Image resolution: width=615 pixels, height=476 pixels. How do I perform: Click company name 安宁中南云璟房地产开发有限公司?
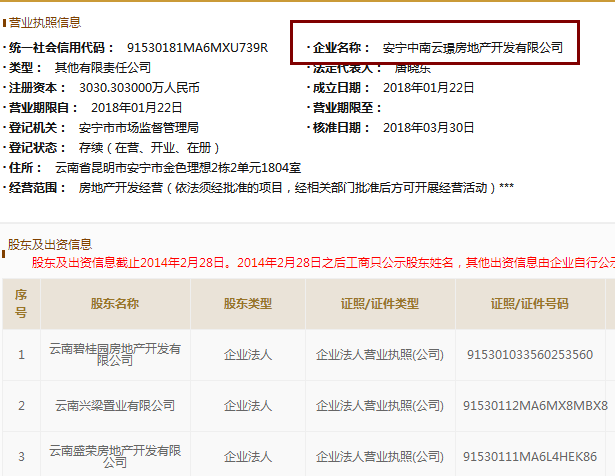472,48
